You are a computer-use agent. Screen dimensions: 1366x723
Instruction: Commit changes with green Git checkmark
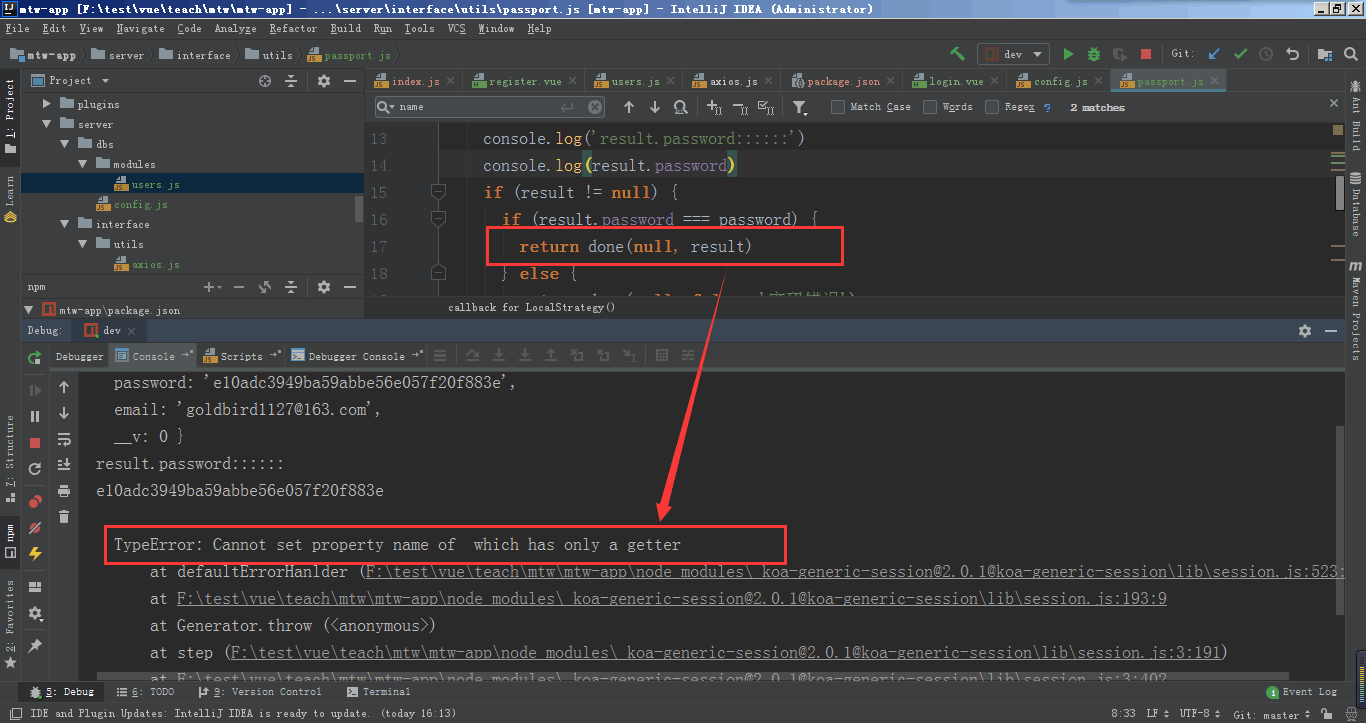tap(1240, 55)
